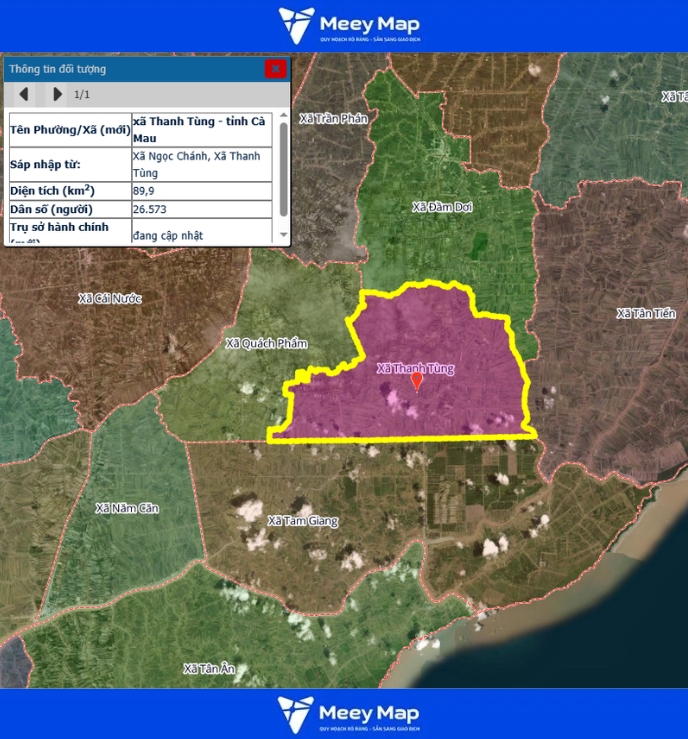The image size is (688, 739).
Task: Go to previous object in info popup
Action: pos(24,95)
